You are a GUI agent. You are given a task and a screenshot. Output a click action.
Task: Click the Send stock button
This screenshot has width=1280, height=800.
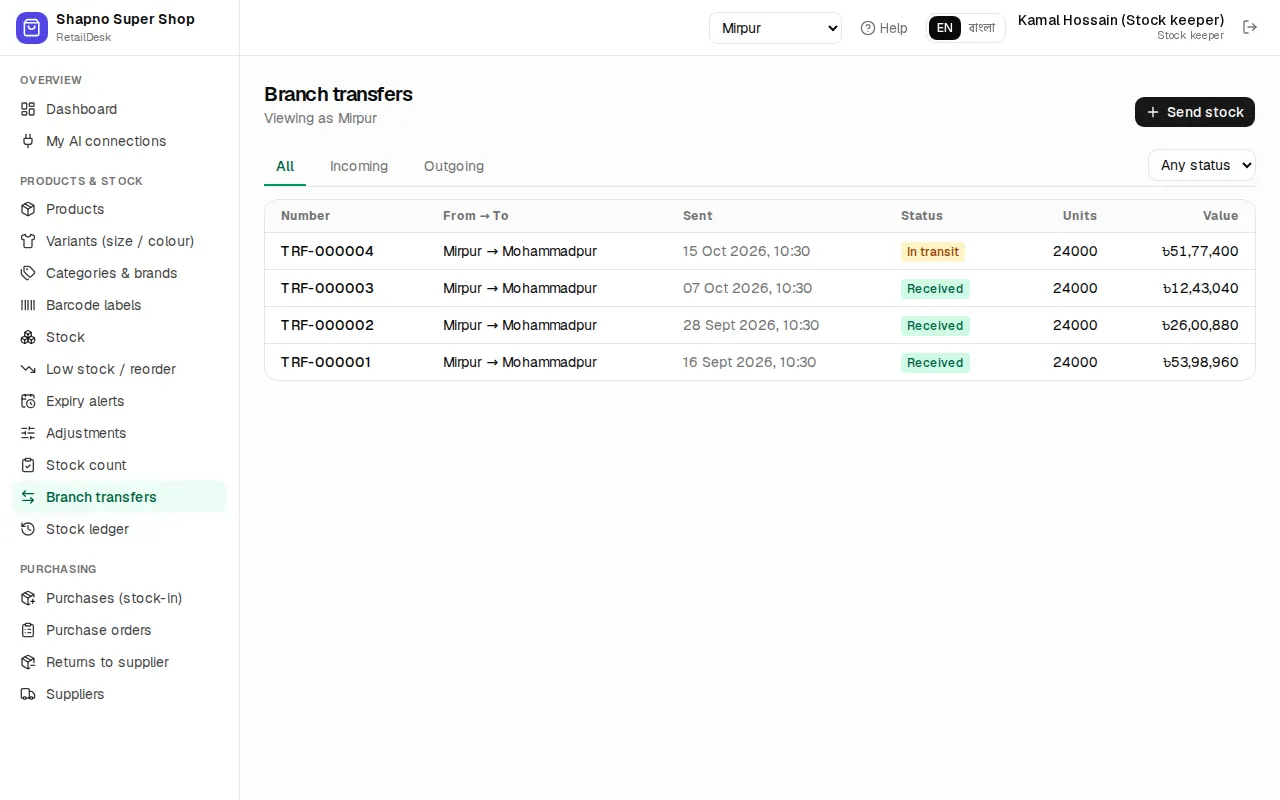(x=1195, y=112)
